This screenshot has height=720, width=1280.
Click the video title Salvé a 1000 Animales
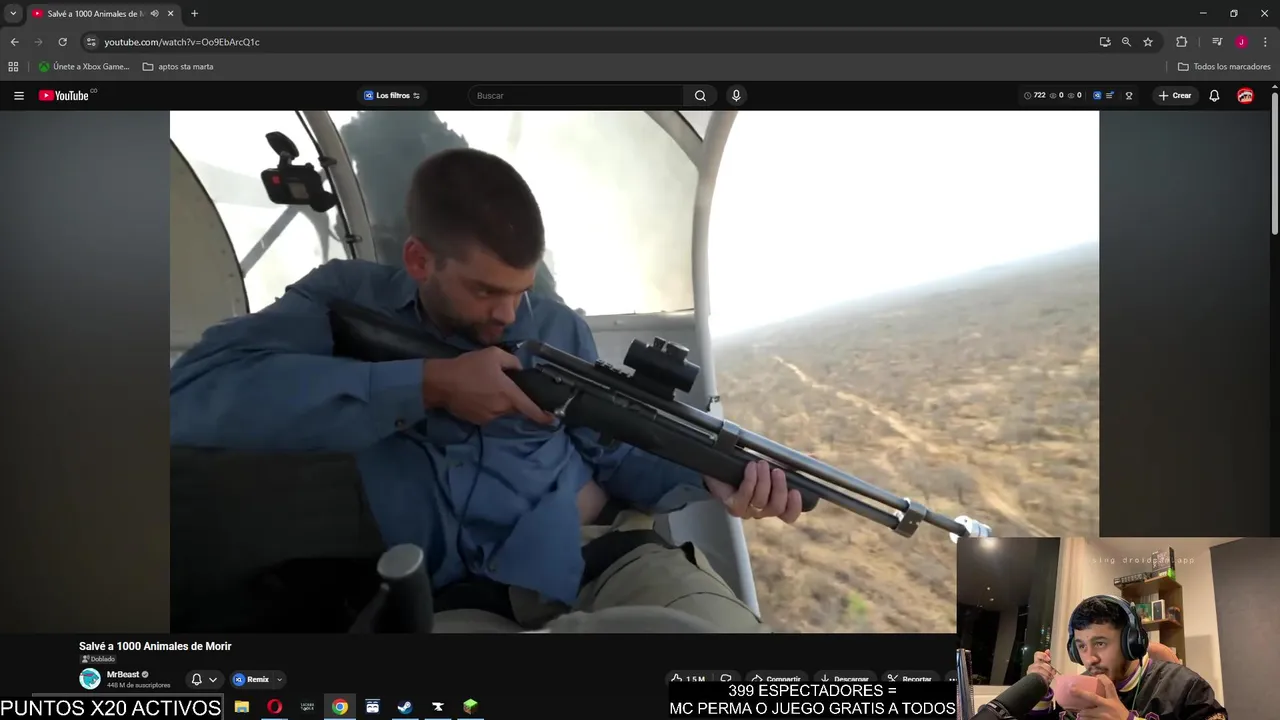(155, 647)
